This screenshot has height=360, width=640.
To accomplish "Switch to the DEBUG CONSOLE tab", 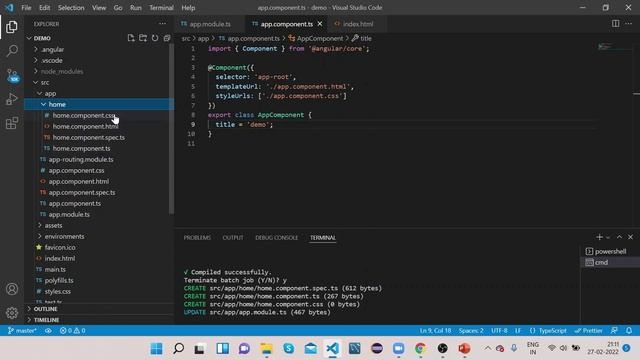I will coord(277,238).
